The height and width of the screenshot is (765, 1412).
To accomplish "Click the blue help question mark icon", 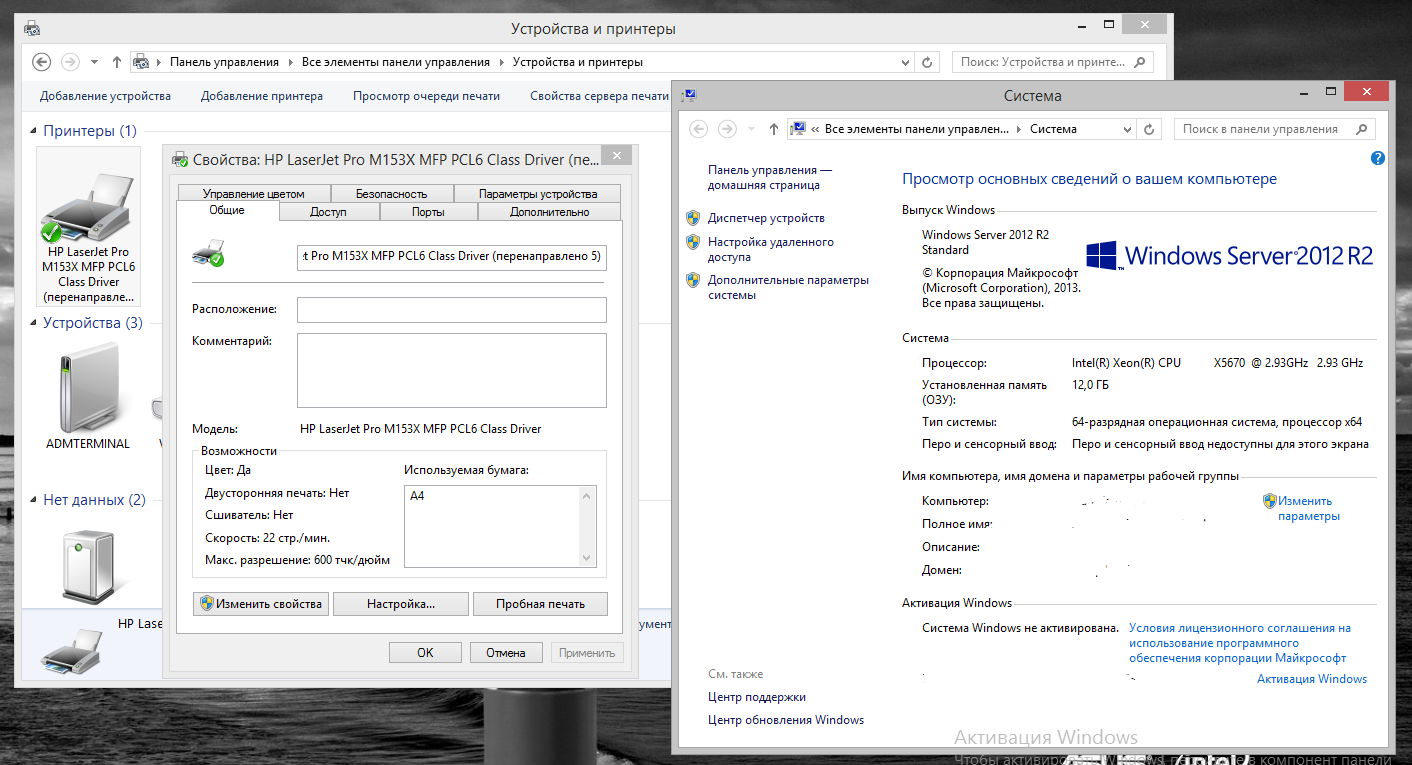I will click(1377, 158).
